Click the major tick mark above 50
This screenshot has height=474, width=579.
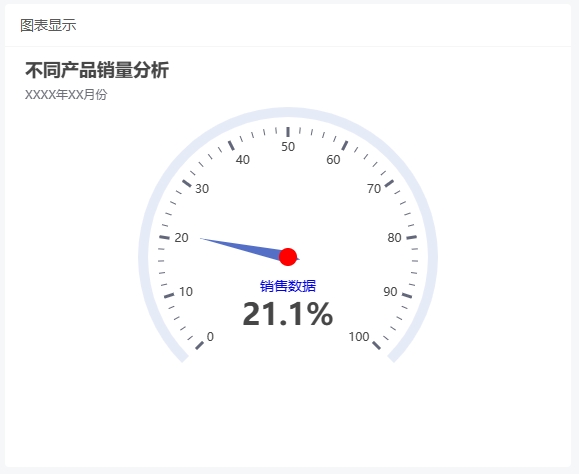(x=288, y=132)
